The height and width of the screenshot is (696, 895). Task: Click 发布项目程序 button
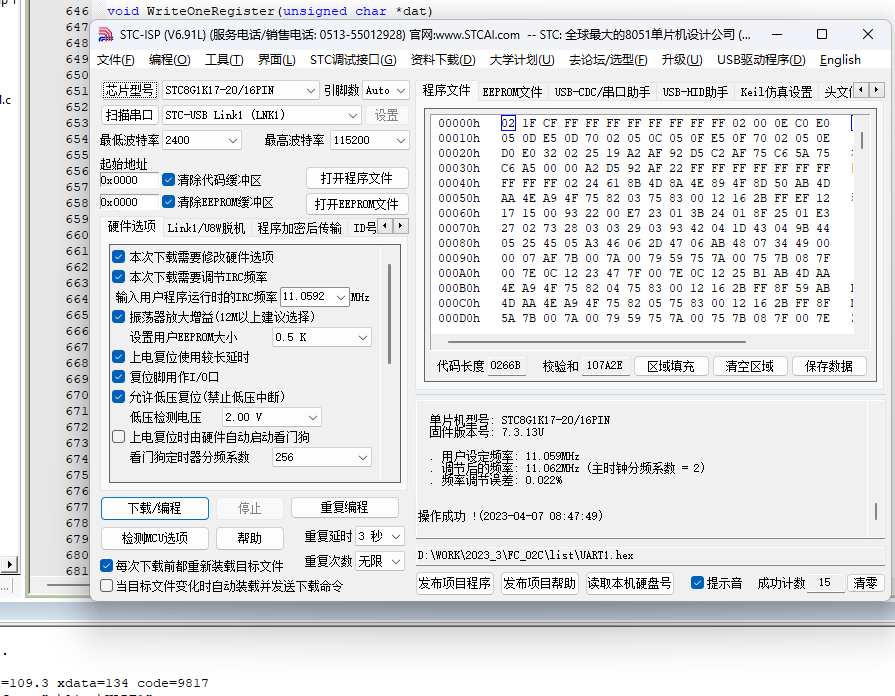pos(455,583)
